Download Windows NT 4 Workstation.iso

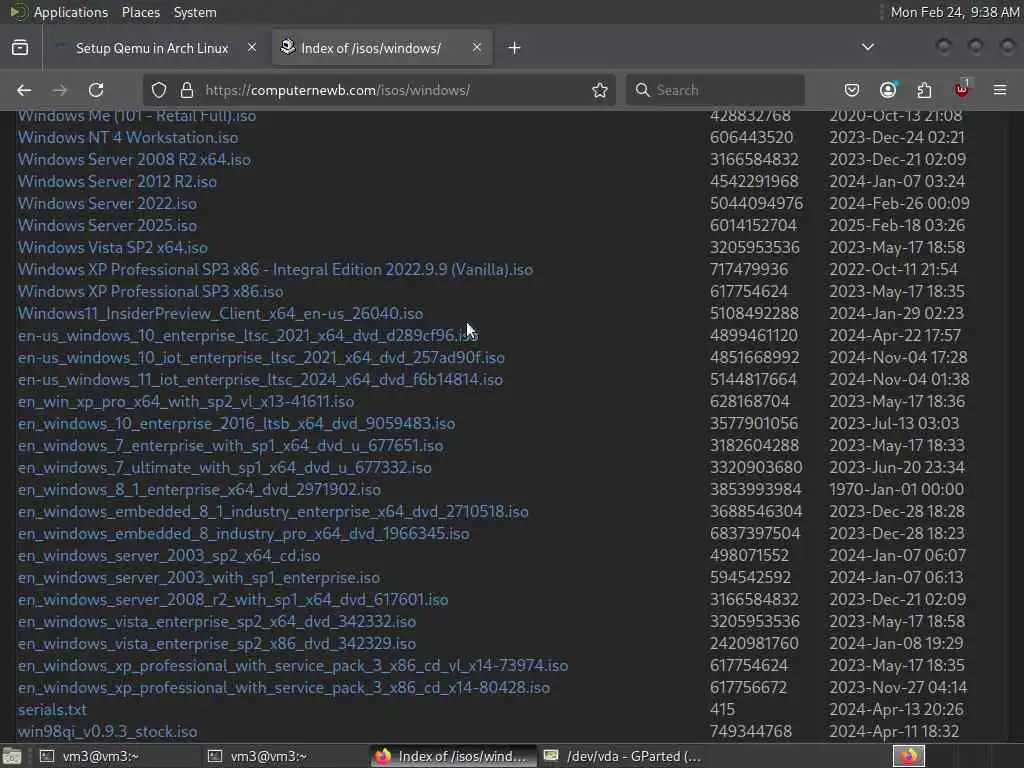pos(128,138)
